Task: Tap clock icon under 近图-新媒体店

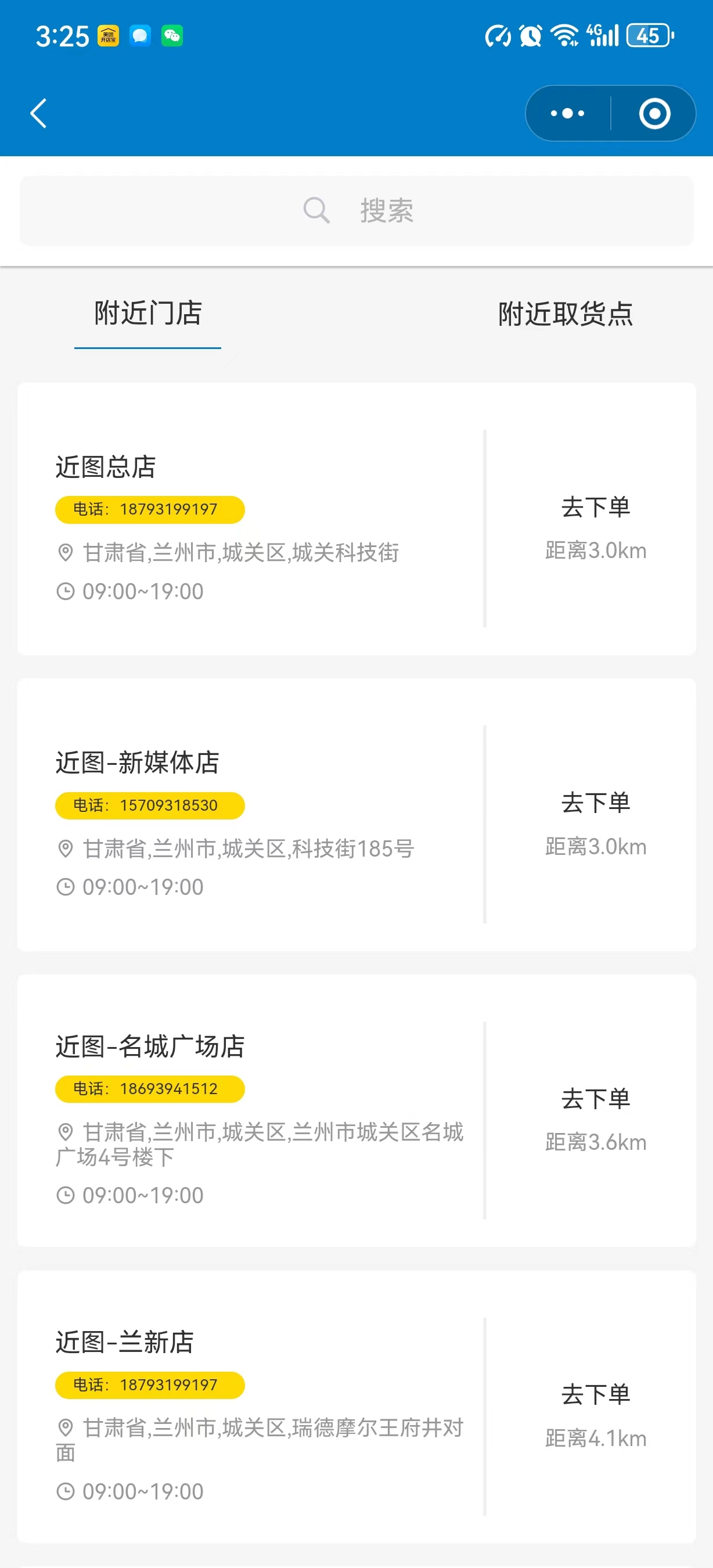Action: click(x=65, y=887)
